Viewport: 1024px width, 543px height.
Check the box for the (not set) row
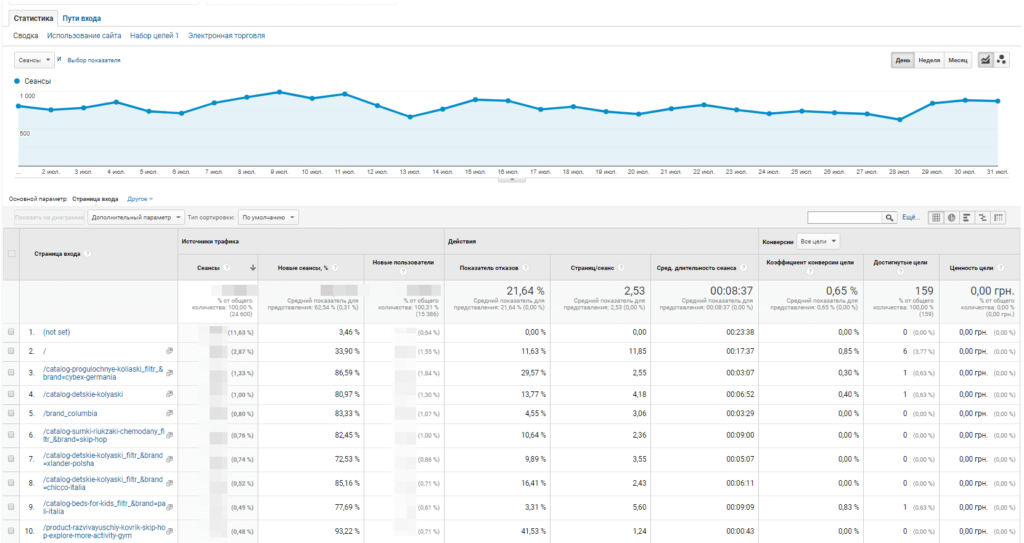[x=11, y=331]
